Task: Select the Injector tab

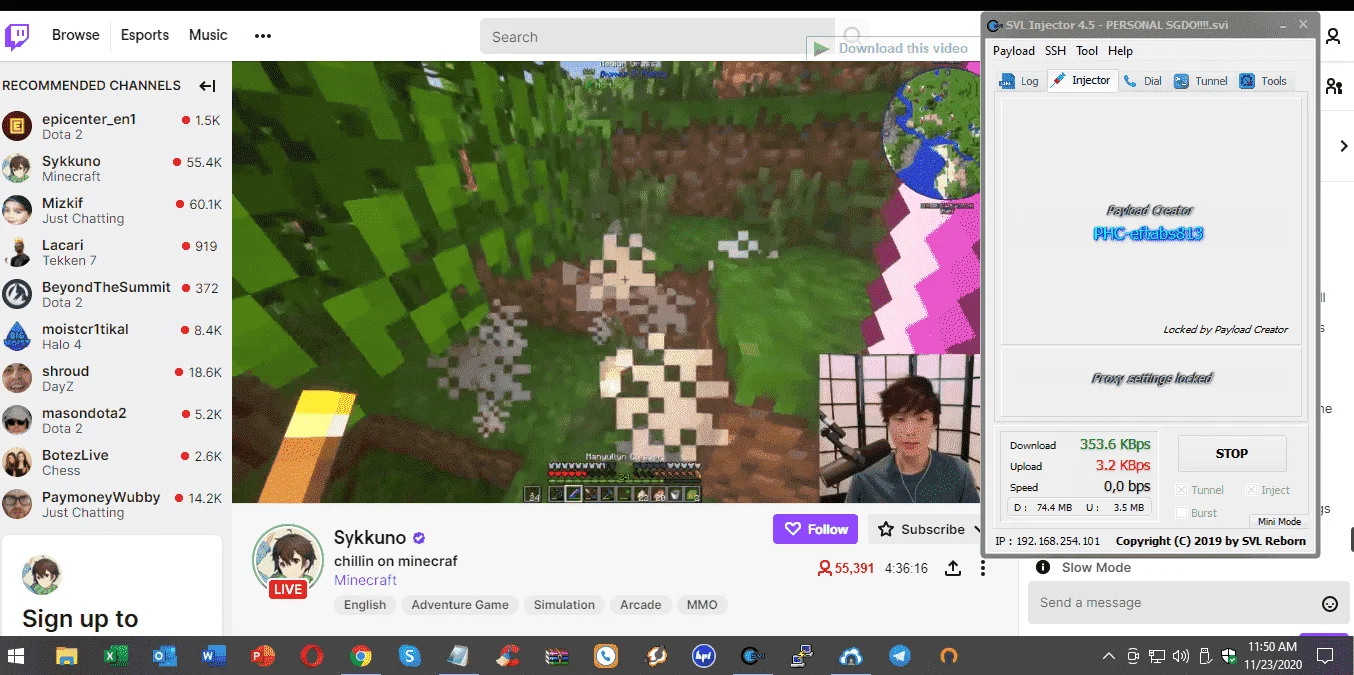Action: (1081, 80)
